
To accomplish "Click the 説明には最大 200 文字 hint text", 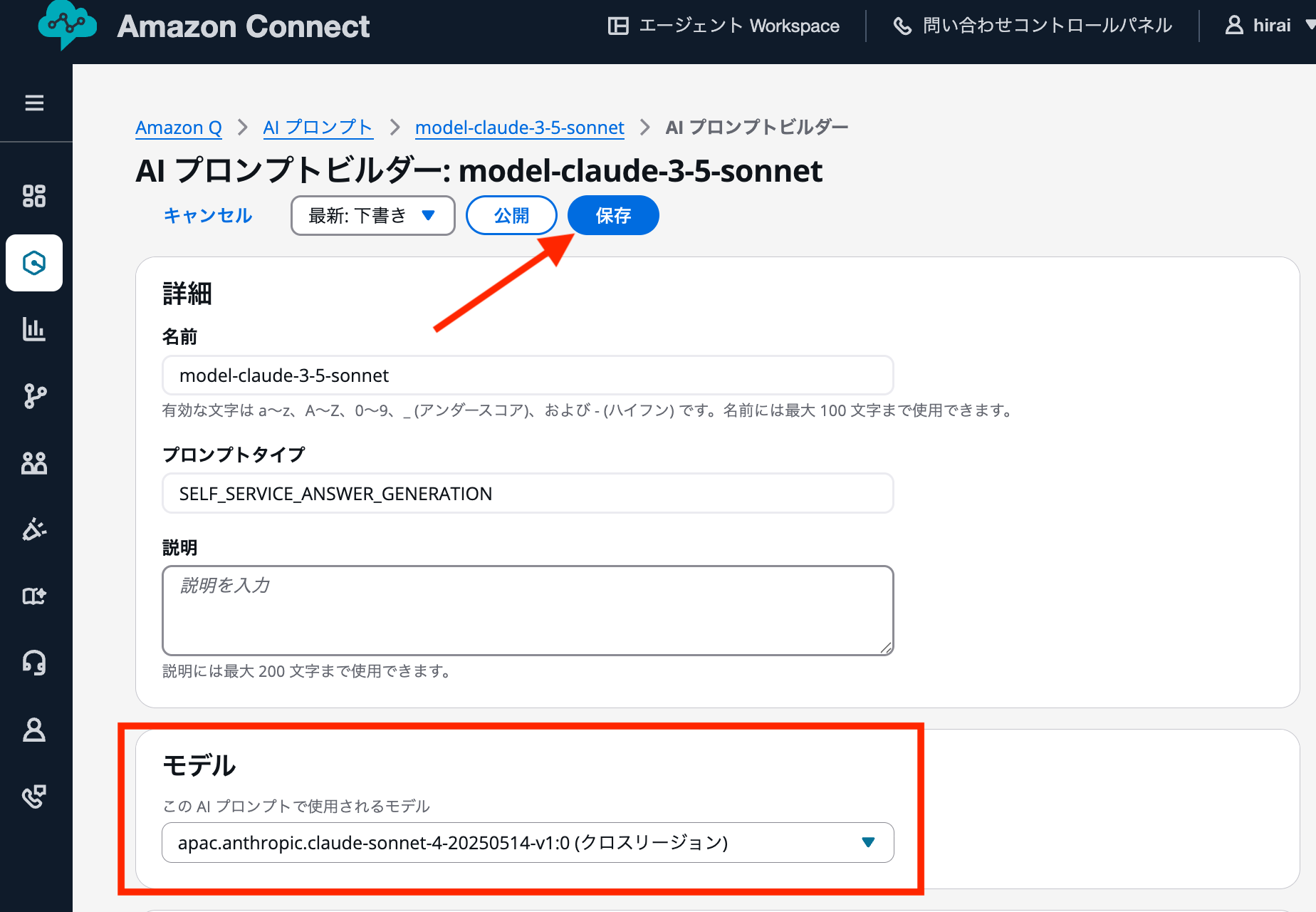I will coord(307,671).
